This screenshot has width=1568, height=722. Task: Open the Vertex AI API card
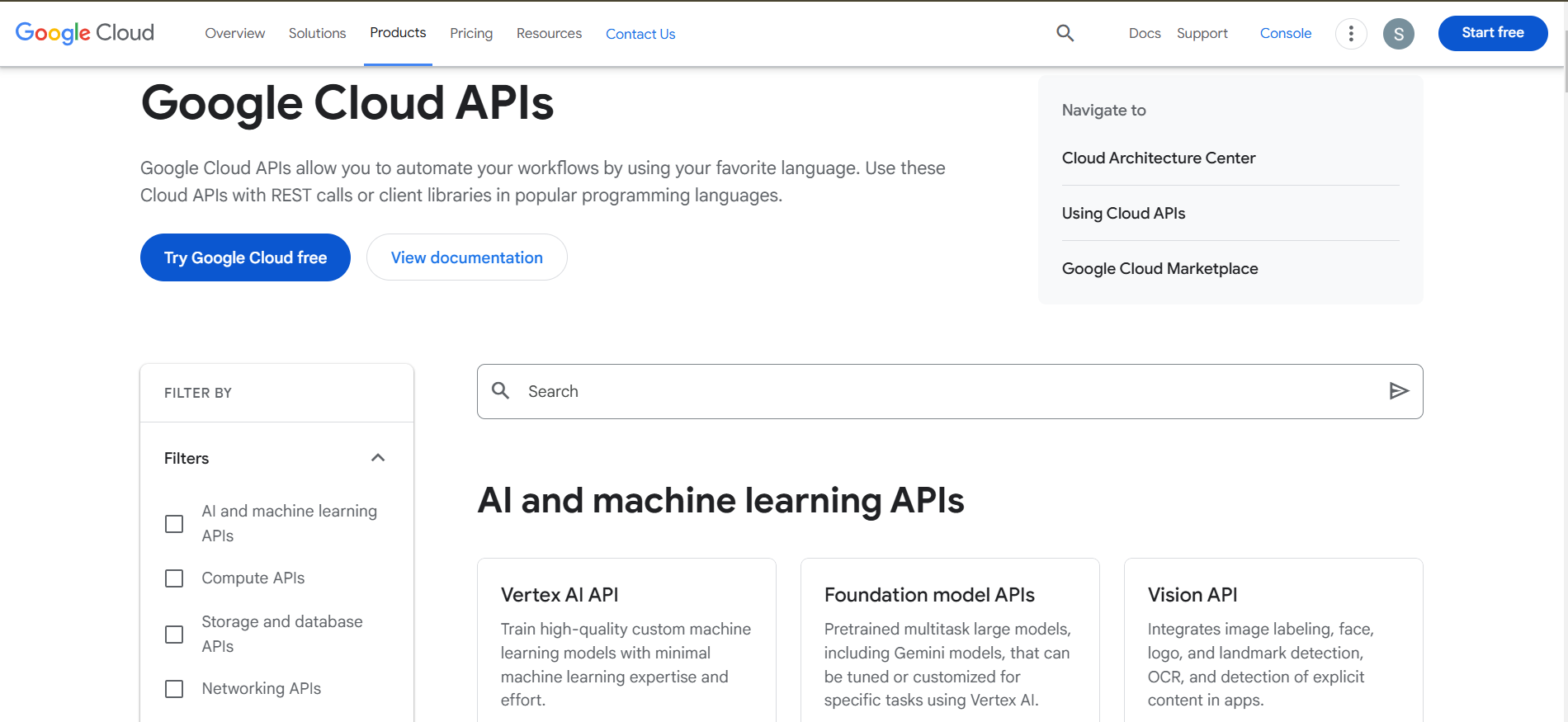pyautogui.click(x=626, y=640)
